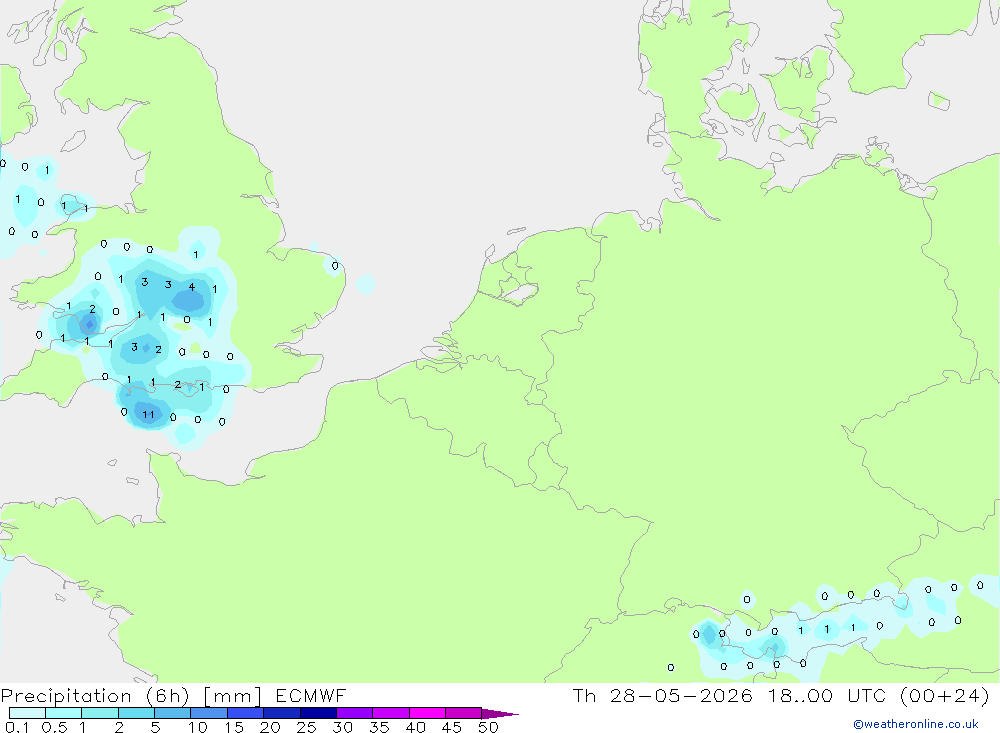Viewport: 1000px width, 733px height.
Task: Click the '11' precipitation value near the Channel
Action: point(148,415)
